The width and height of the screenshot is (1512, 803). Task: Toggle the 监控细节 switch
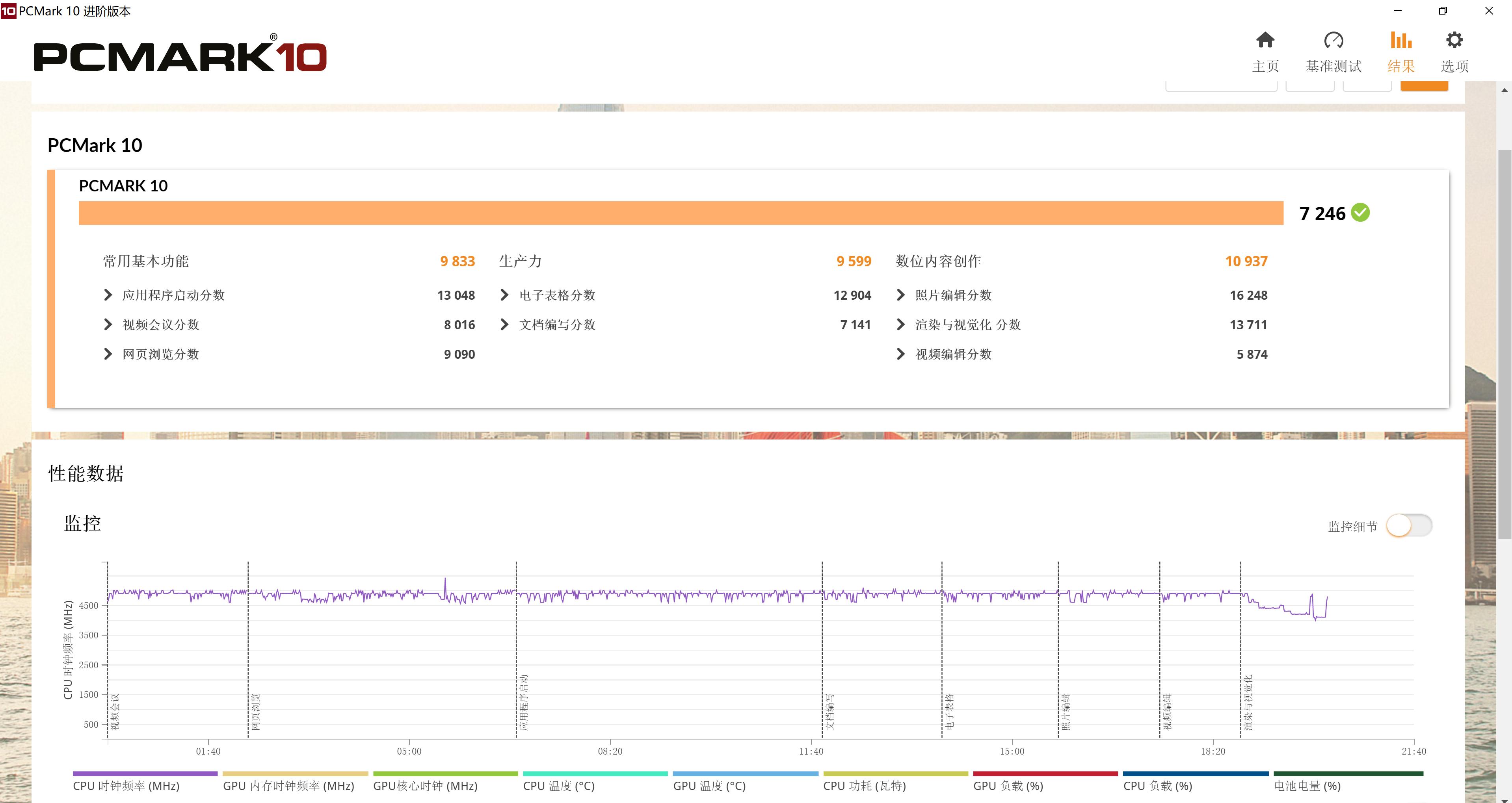pos(1409,526)
